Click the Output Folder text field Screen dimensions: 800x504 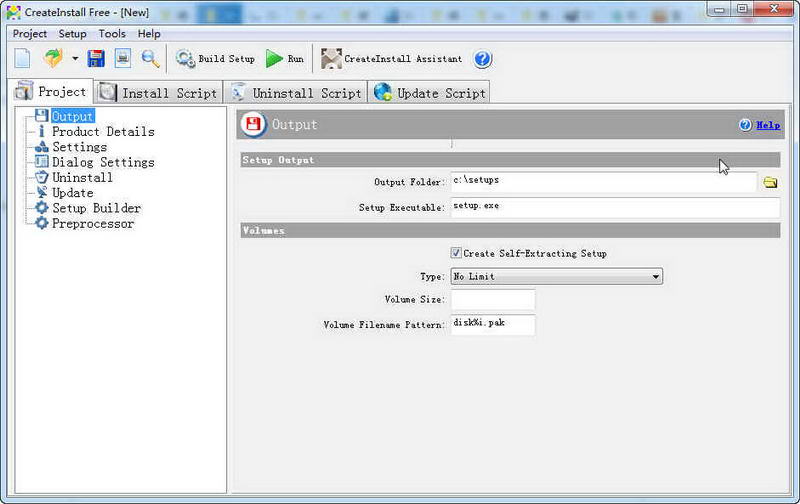pyautogui.click(x=603, y=182)
